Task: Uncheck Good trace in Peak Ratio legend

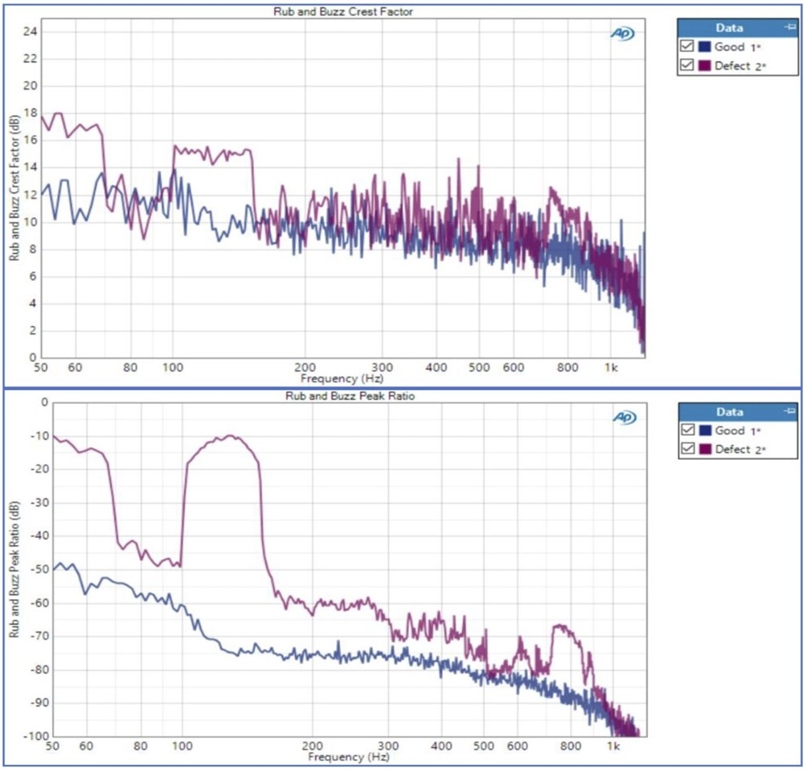Action: point(688,430)
